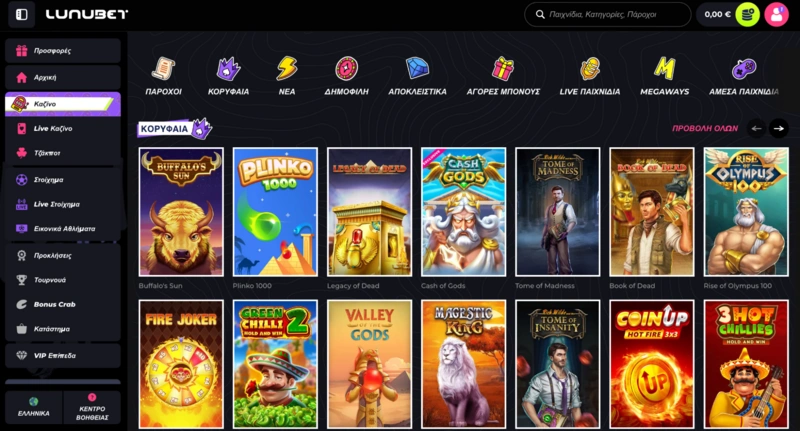The image size is (800, 431).
Task: Click the Legacy of Dead title text
Action: 353,286
